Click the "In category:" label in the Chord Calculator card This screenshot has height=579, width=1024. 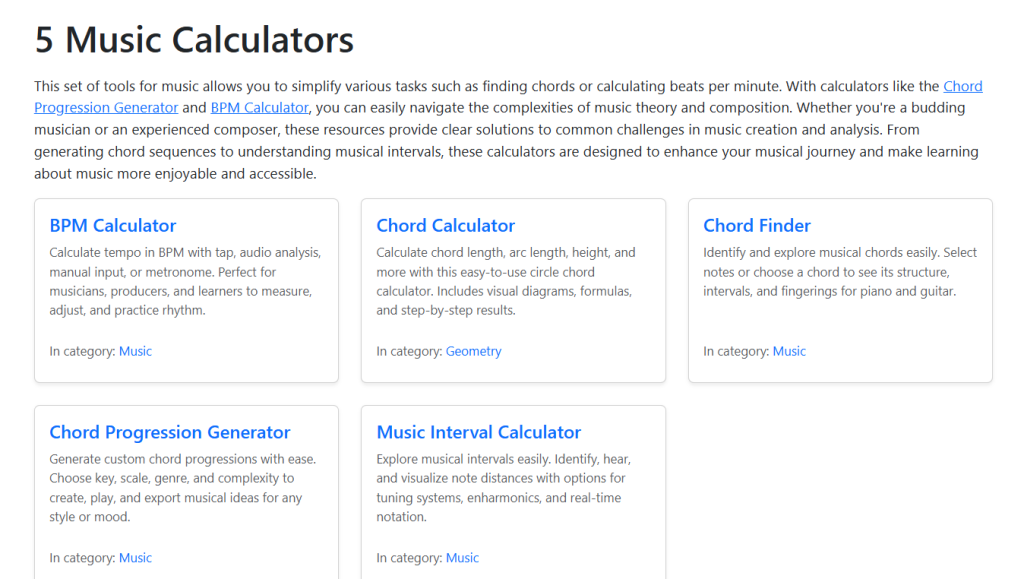click(409, 352)
